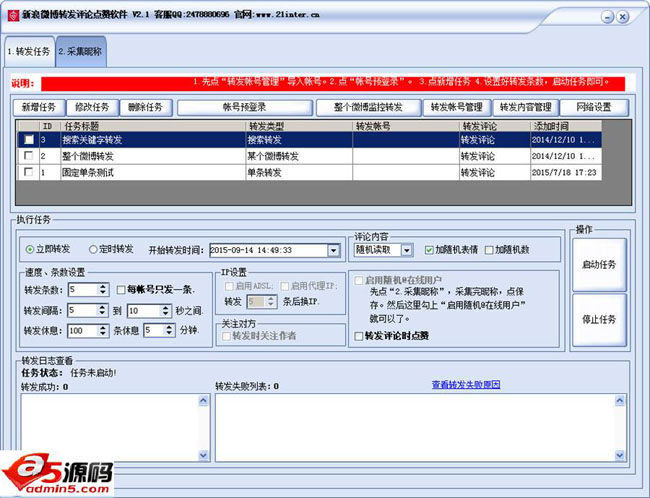Image resolution: width=650 pixels, height=498 pixels.
Task: Check the box for task ID 3
Action: click(29, 140)
